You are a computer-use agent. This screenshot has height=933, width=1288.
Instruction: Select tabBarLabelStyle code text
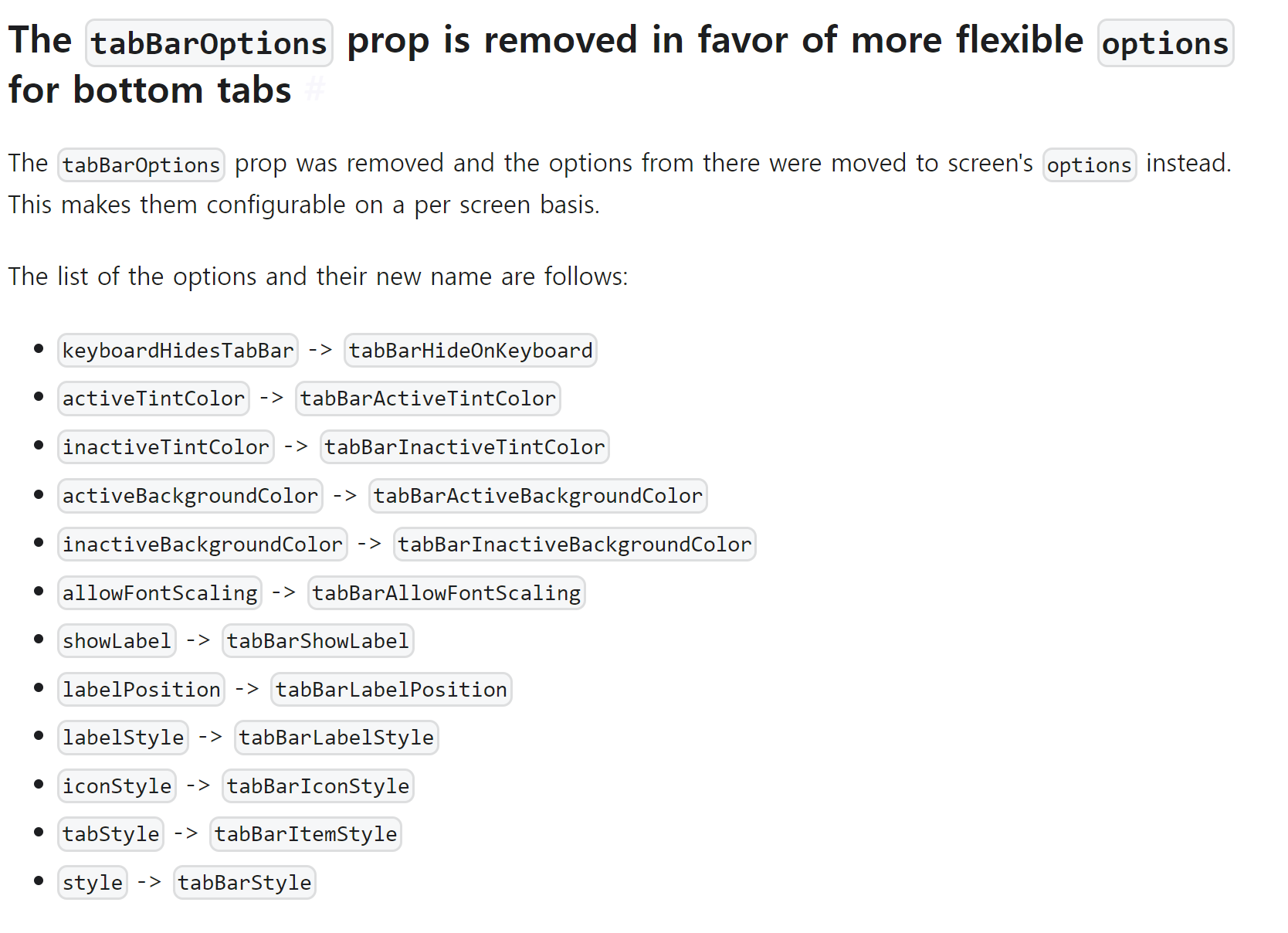click(337, 738)
